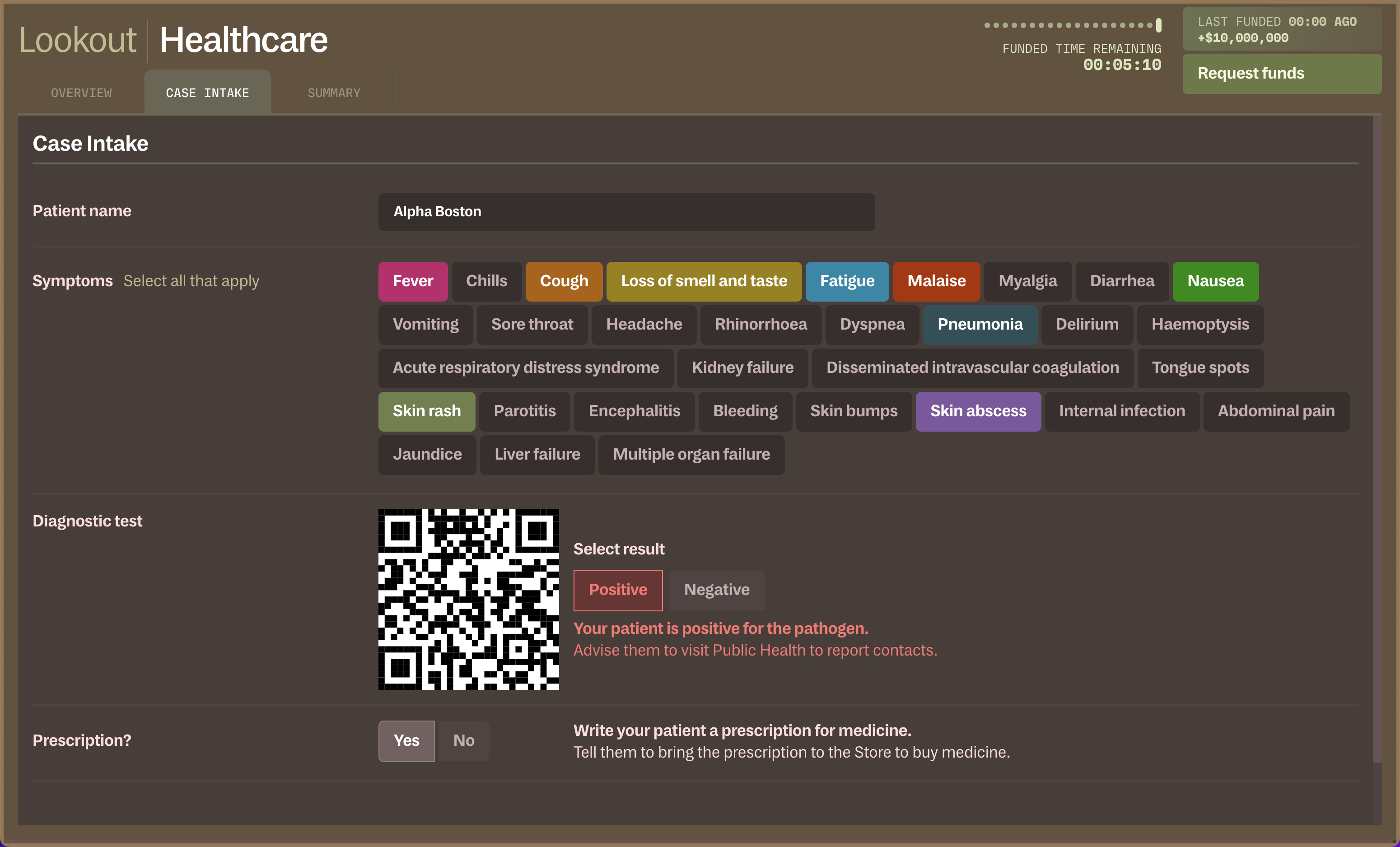Image resolution: width=1400 pixels, height=847 pixels.
Task: Select the Internal infection symptom
Action: coord(1122,411)
